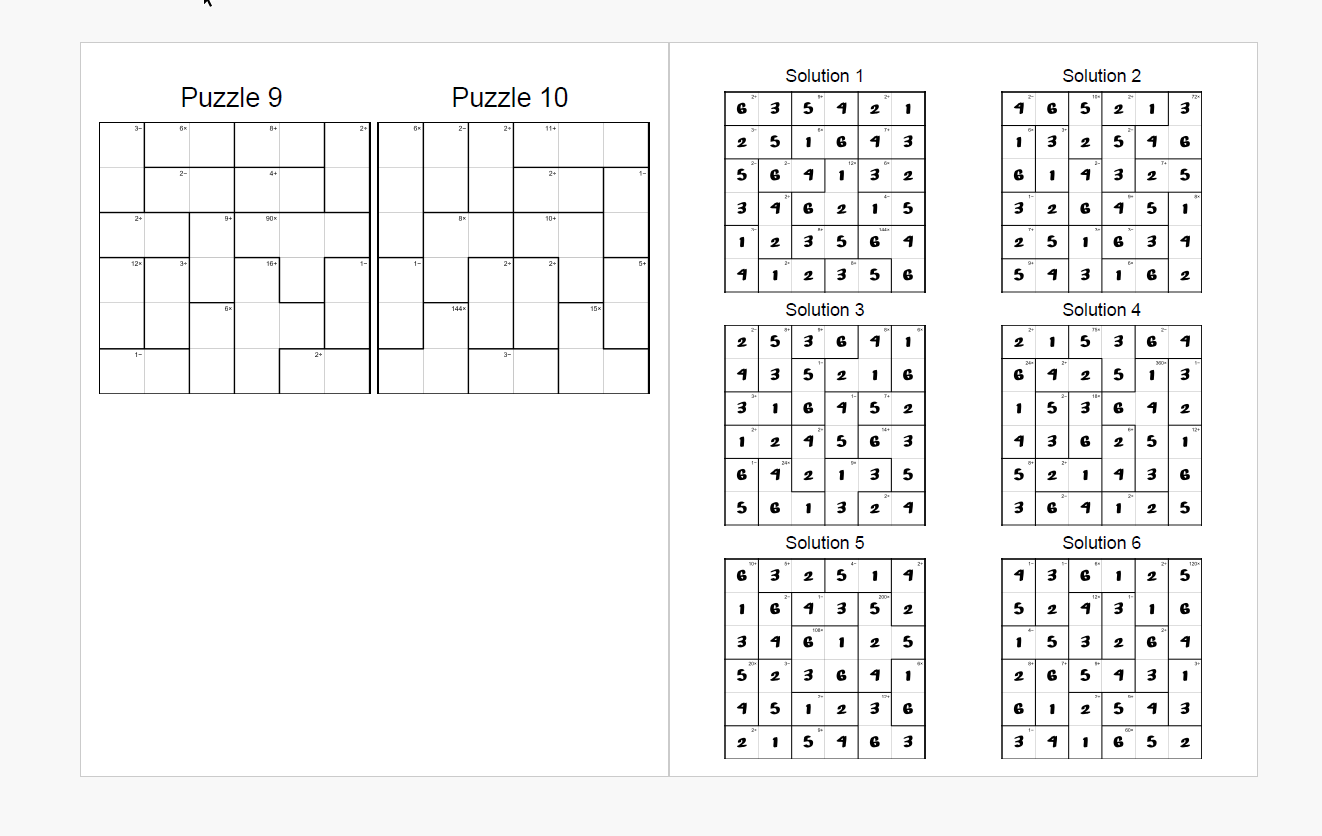The image size is (1322, 836).
Task: Select the 15× cage cell in Puzzle 10
Action: pyautogui.click(x=581, y=325)
